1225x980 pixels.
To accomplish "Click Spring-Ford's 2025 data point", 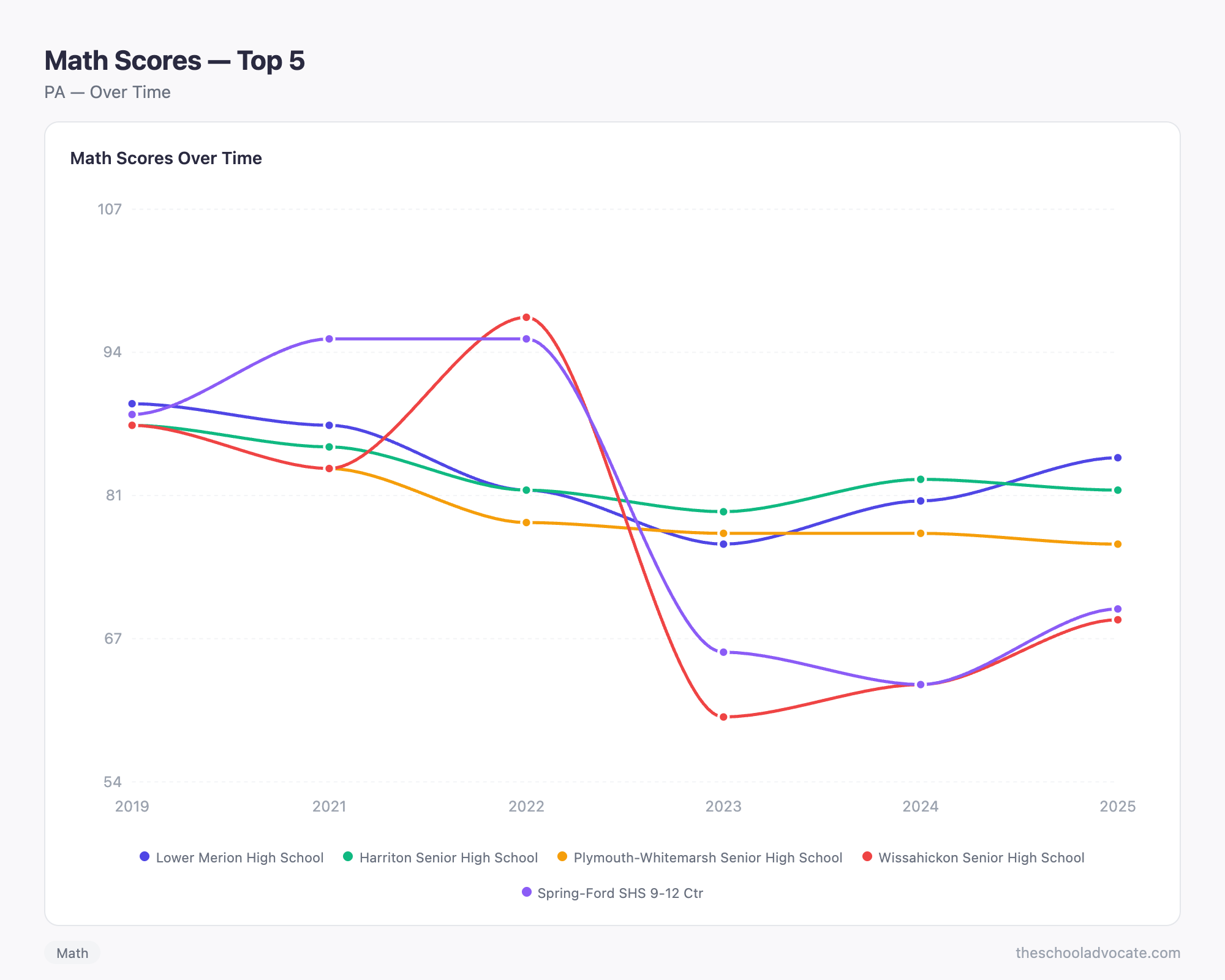I will click(x=1117, y=609).
